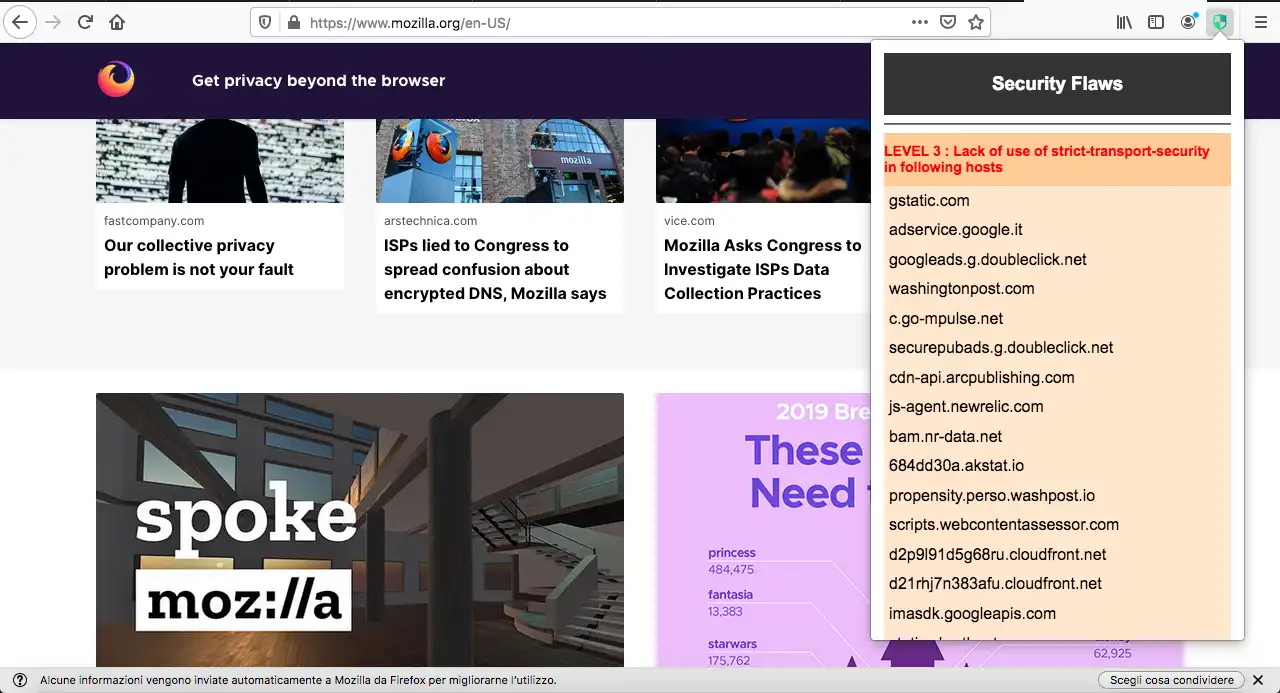Select host js-agent.newrelic.com
Image resolution: width=1280 pixels, height=693 pixels.
[966, 407]
